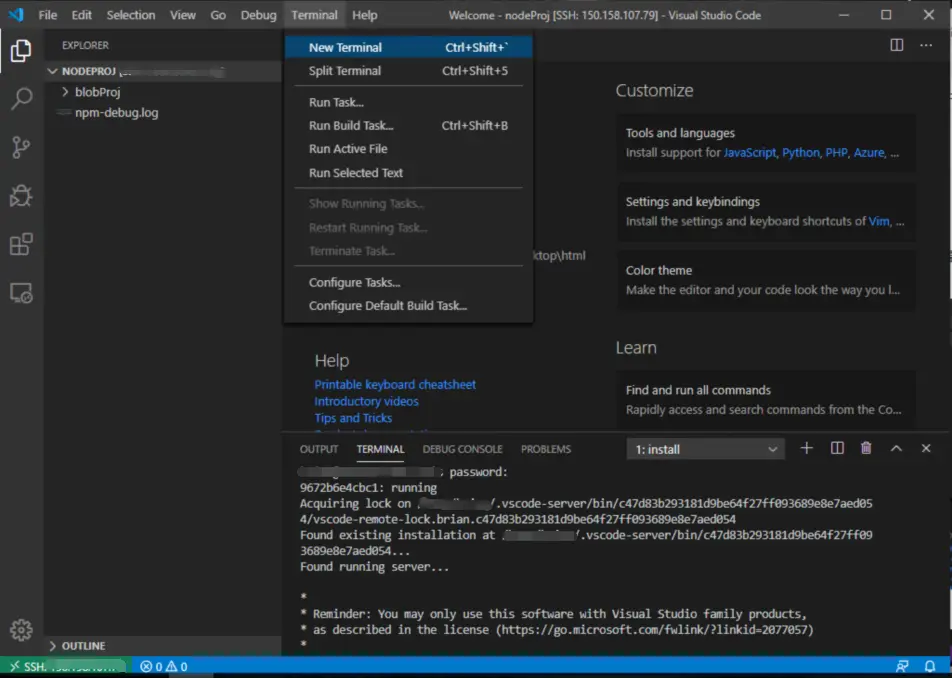This screenshot has width=952, height=678.
Task: Switch to the OUTPUT panel tab
Action: [319, 449]
